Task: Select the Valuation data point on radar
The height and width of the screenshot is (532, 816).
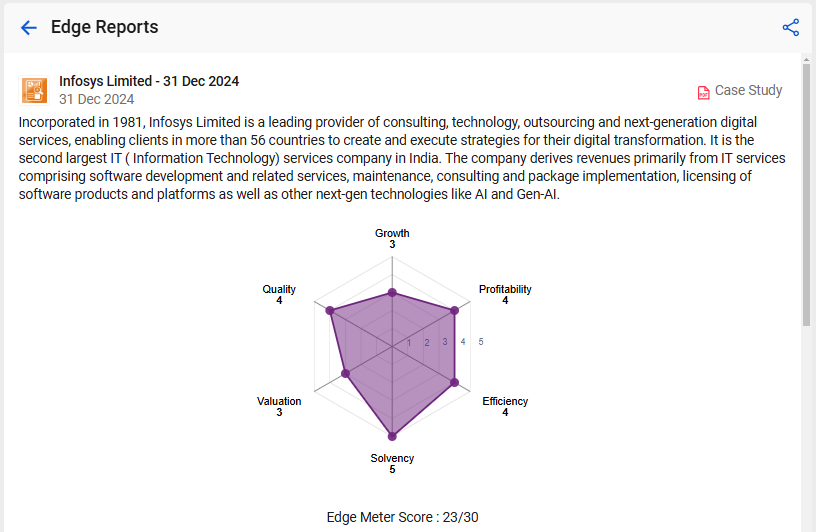Action: [x=346, y=373]
